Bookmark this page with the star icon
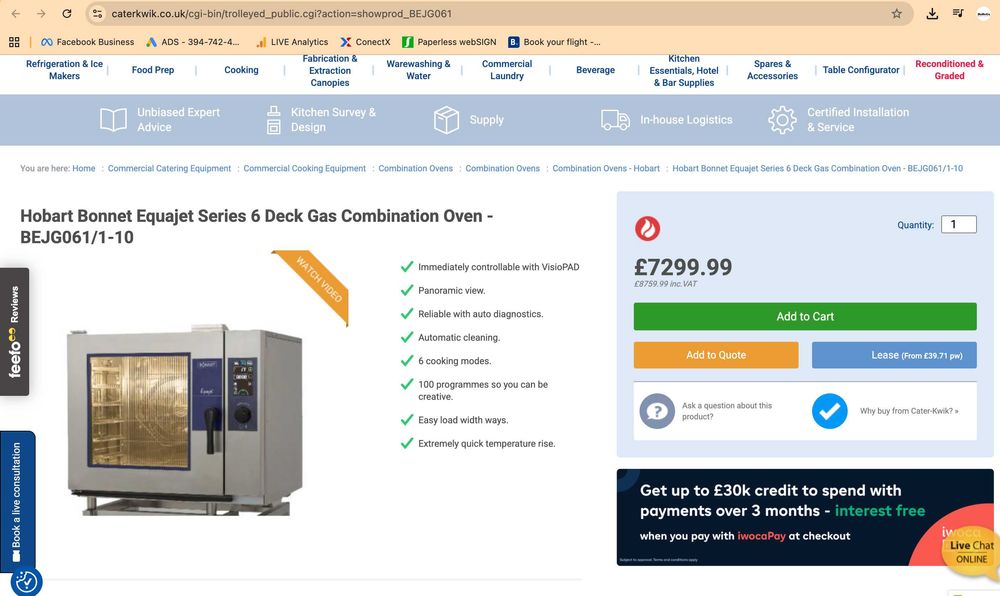This screenshot has width=1000, height=596. (897, 14)
